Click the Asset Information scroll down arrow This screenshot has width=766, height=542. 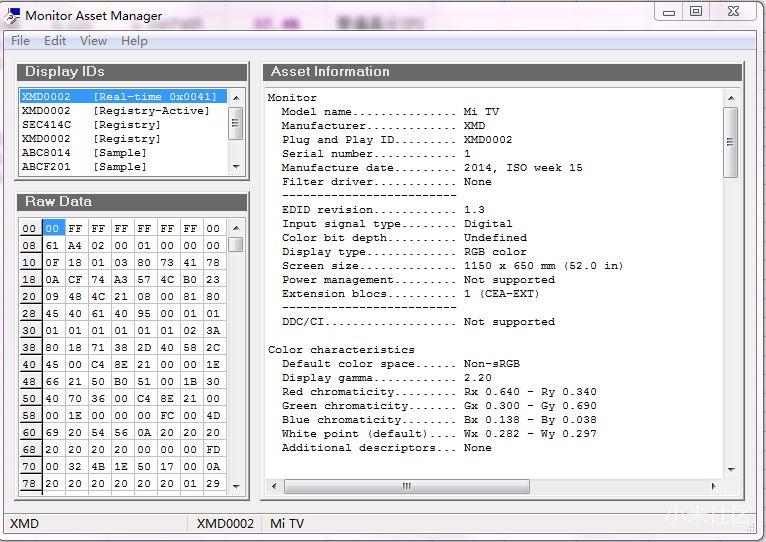tap(731, 469)
